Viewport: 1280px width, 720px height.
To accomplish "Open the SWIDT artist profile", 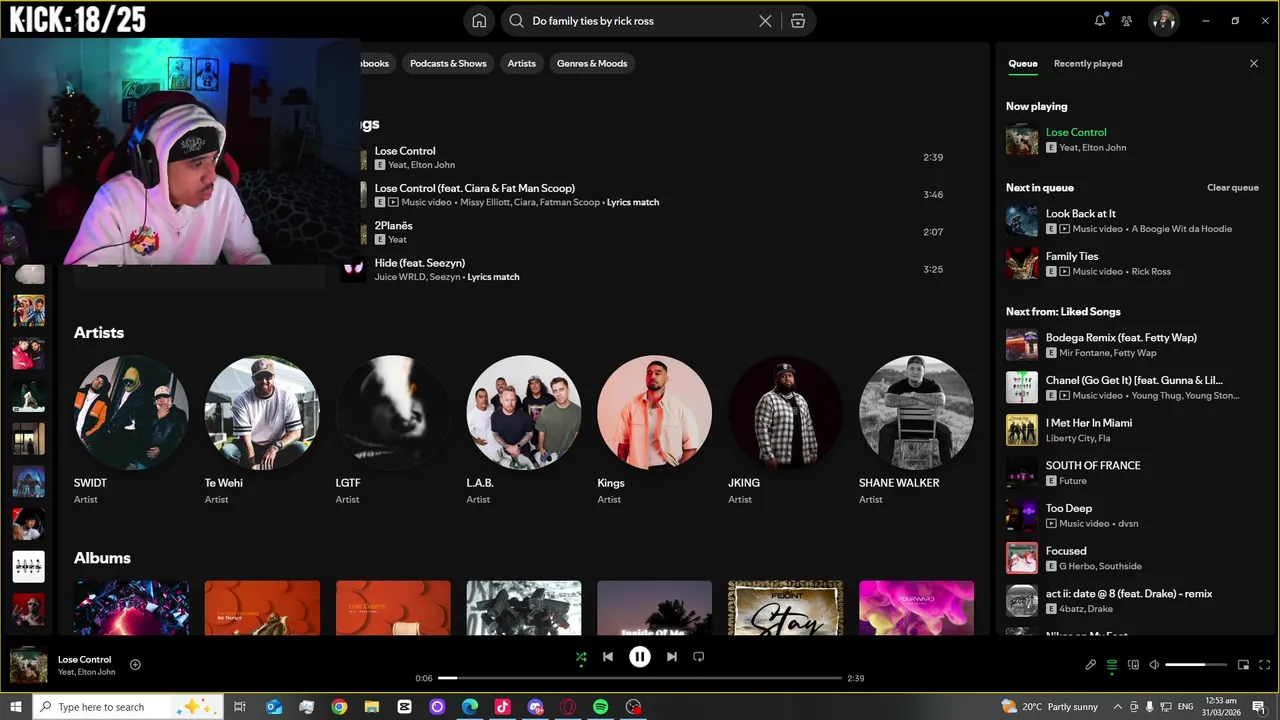I will (131, 412).
